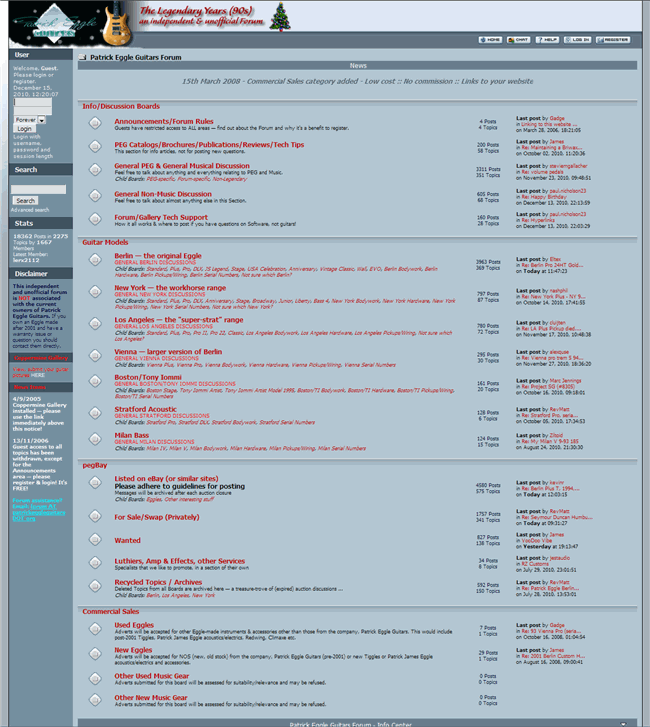
Task: Click Patrick Eggle Guitars Forum breadcrumb
Action: pyautogui.click(x=135, y=57)
